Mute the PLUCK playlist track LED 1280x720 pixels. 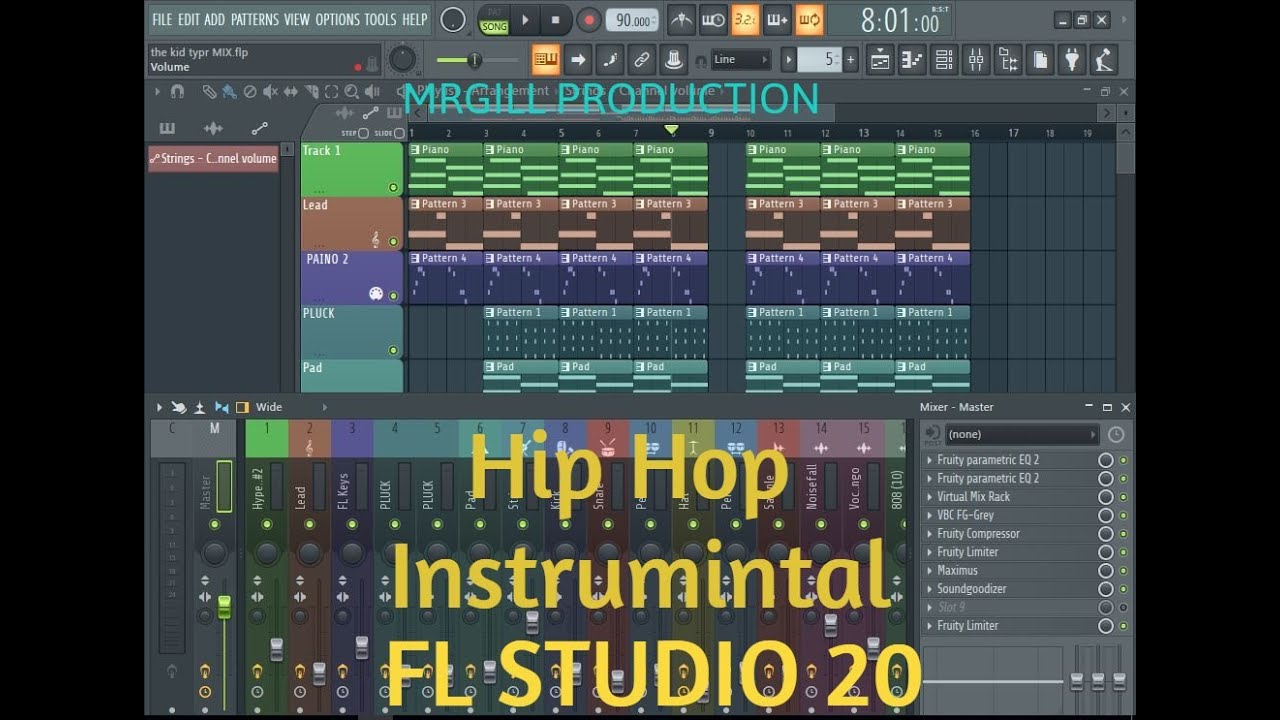393,350
